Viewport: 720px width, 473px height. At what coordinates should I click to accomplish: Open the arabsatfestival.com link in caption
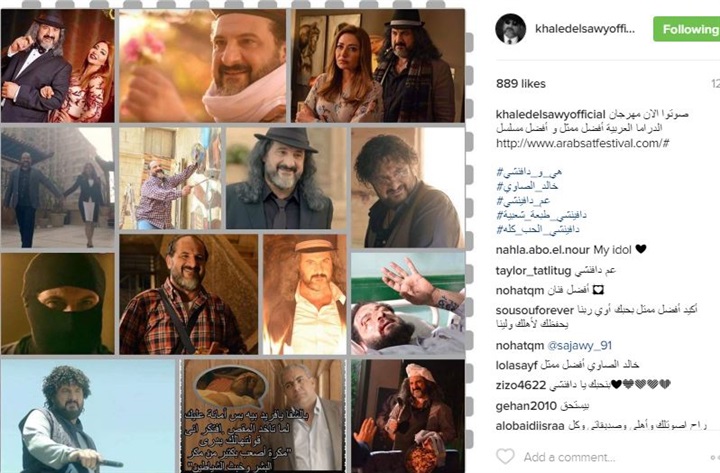(x=582, y=143)
